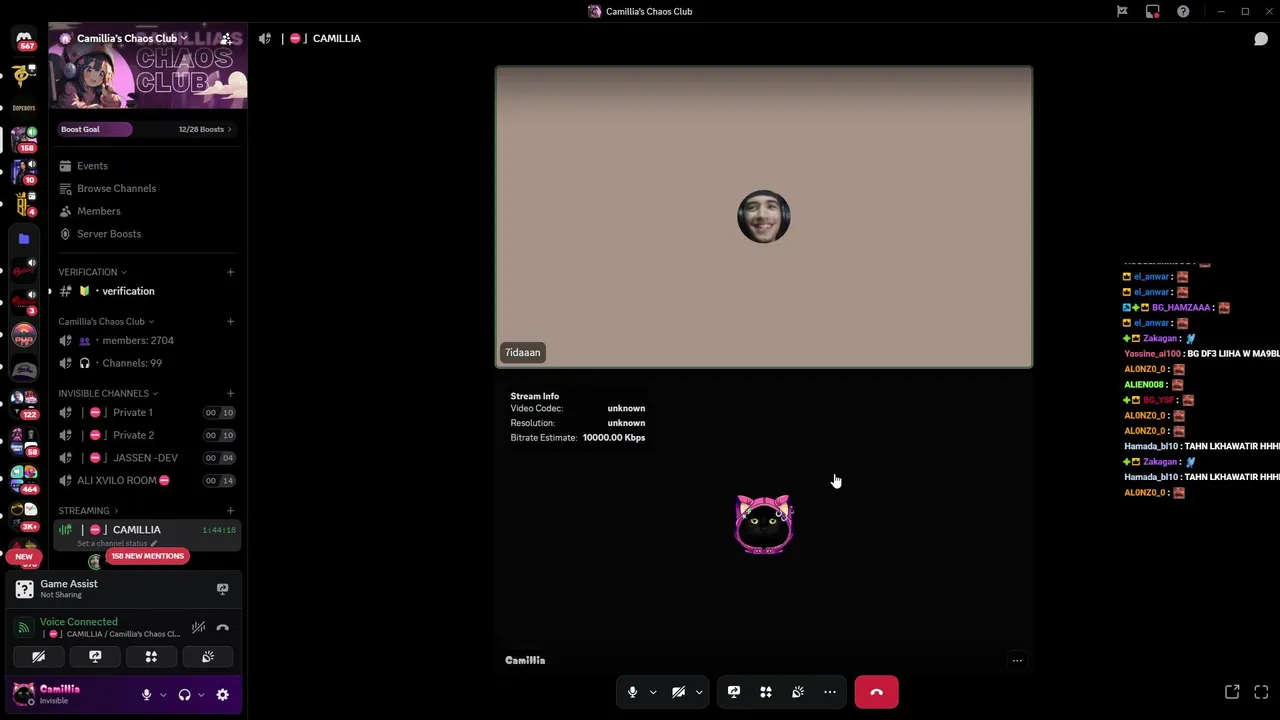The width and height of the screenshot is (1280, 720).
Task: Turn on camera in sidebar voice panel
Action: point(38,657)
